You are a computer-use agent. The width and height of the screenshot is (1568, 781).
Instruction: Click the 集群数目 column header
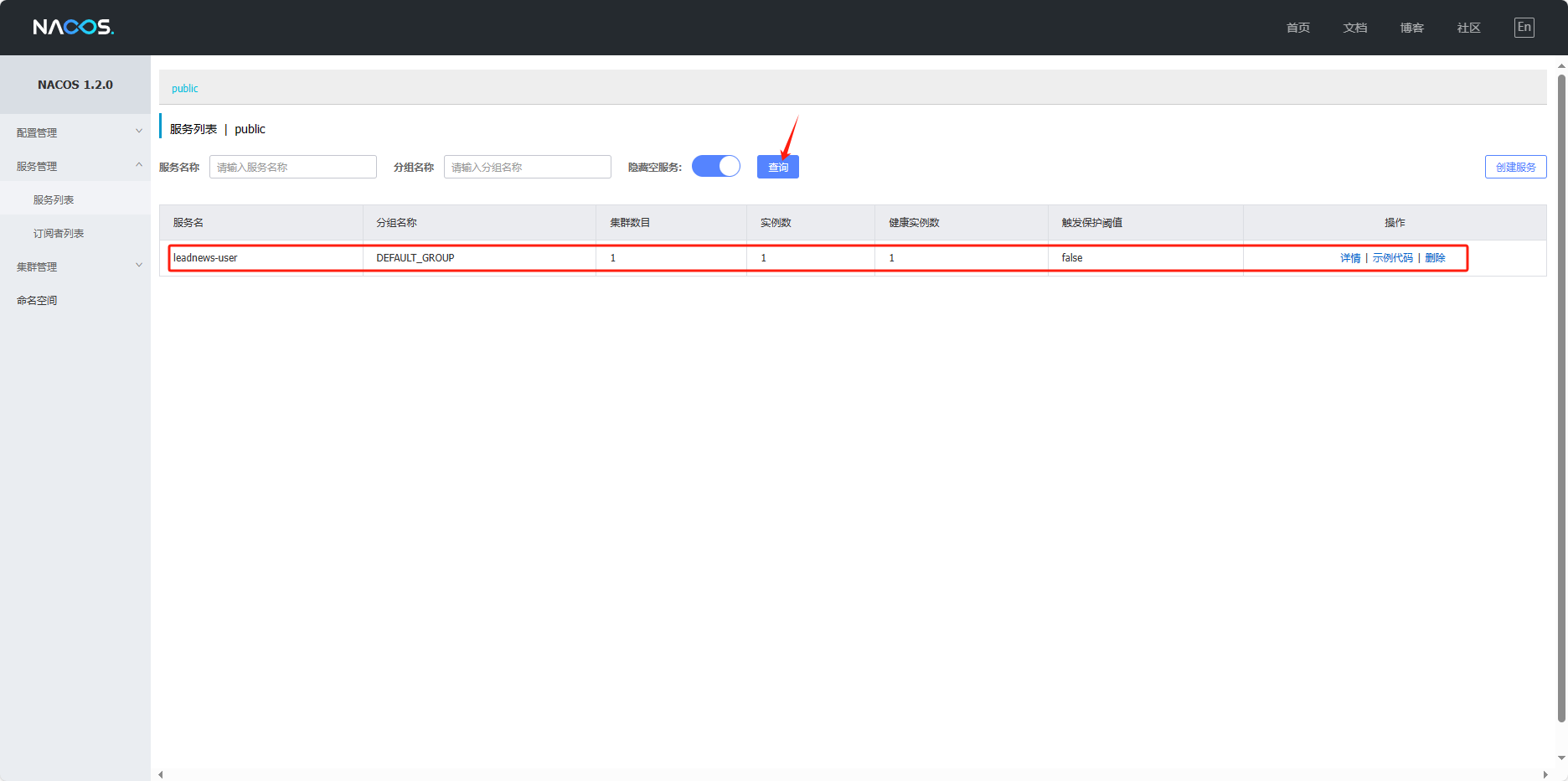[x=671, y=223]
